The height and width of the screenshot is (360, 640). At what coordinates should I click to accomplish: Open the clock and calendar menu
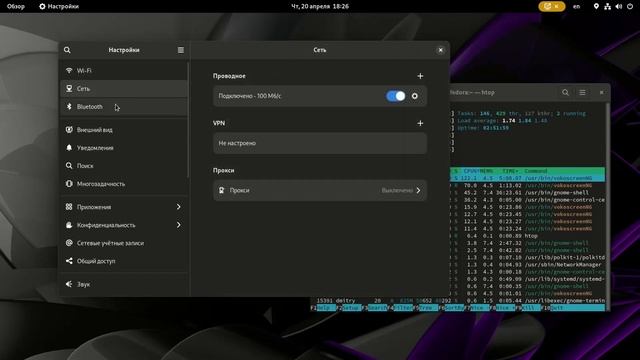(x=320, y=6)
